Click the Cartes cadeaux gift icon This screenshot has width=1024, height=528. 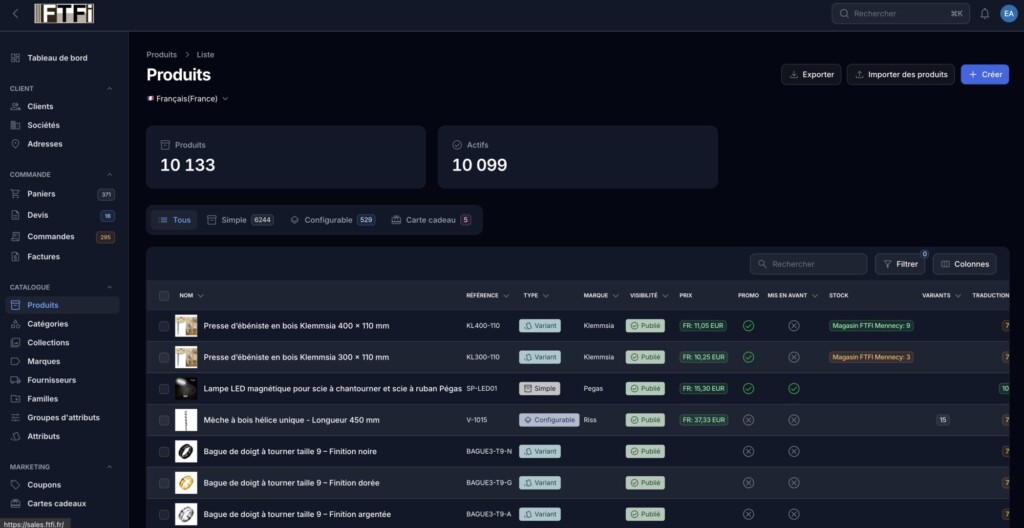click(x=16, y=504)
